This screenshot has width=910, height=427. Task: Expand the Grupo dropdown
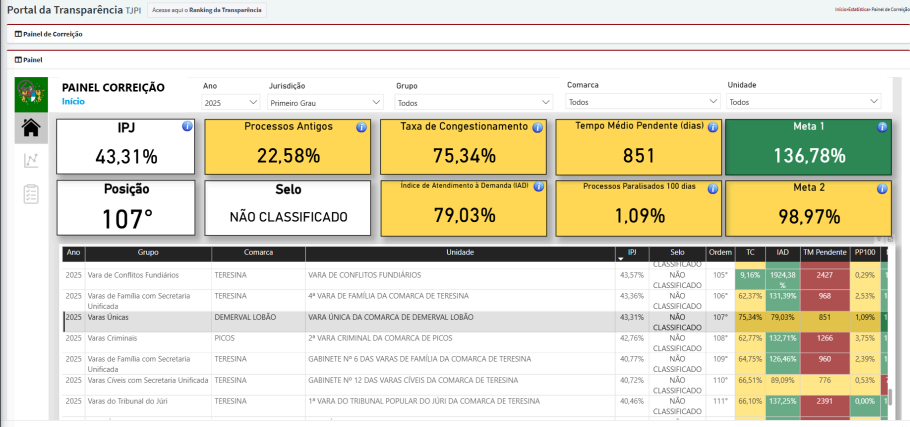[x=474, y=103]
